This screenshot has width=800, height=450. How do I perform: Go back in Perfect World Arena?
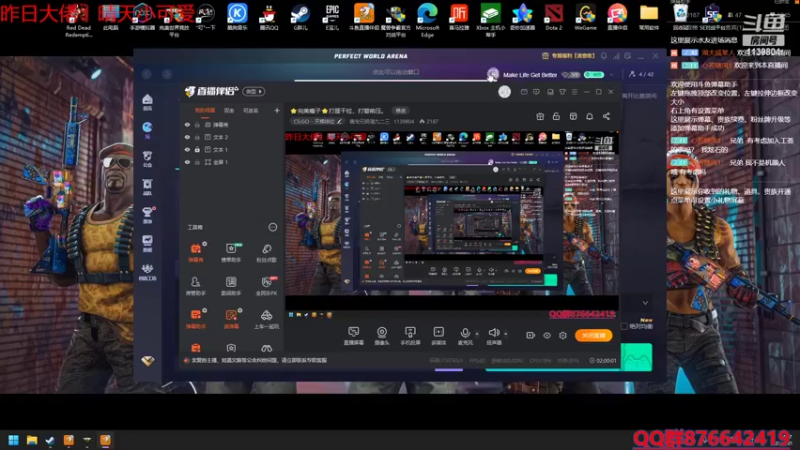[147, 74]
